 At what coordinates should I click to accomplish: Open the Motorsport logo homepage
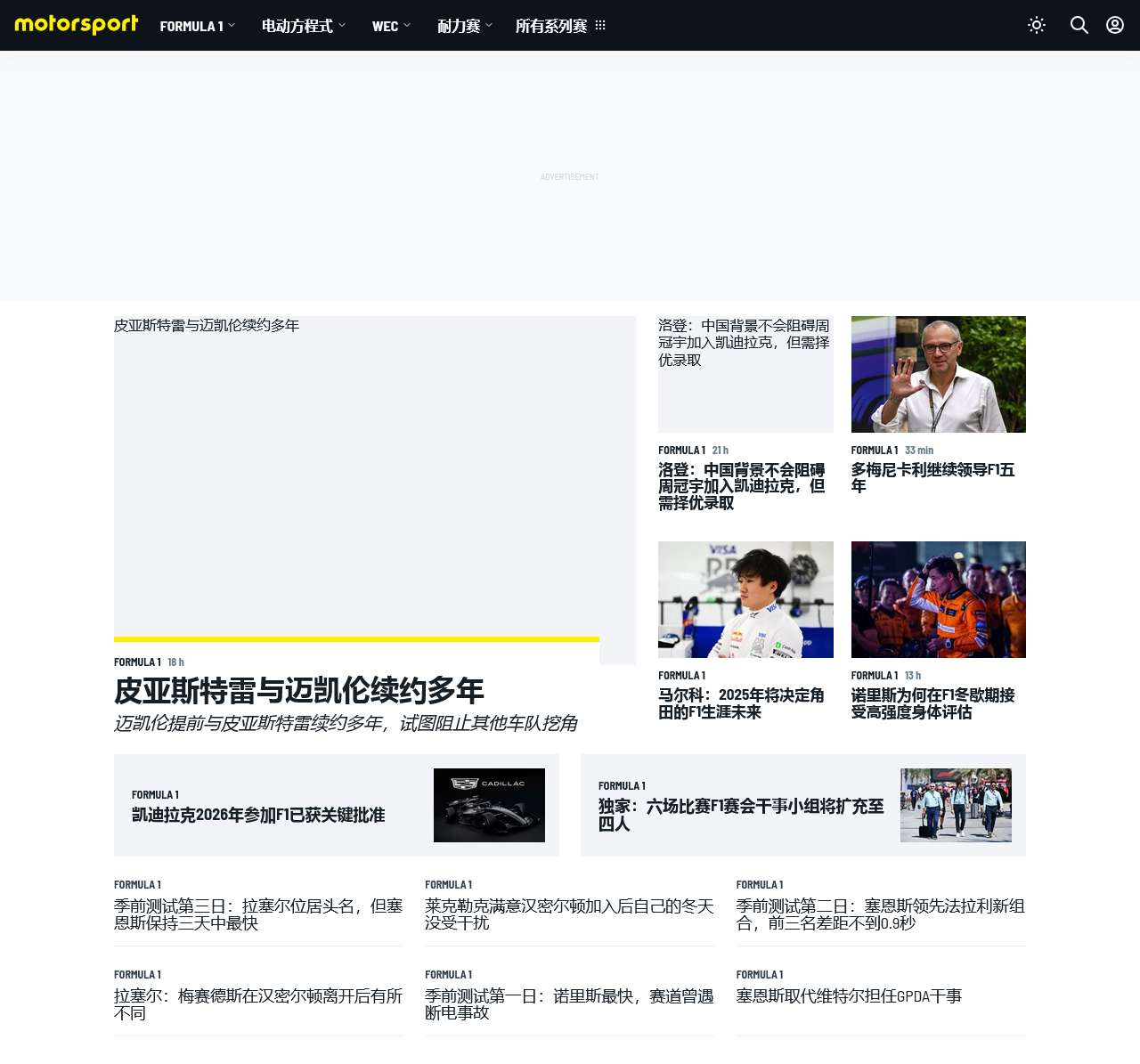pyautogui.click(x=77, y=25)
